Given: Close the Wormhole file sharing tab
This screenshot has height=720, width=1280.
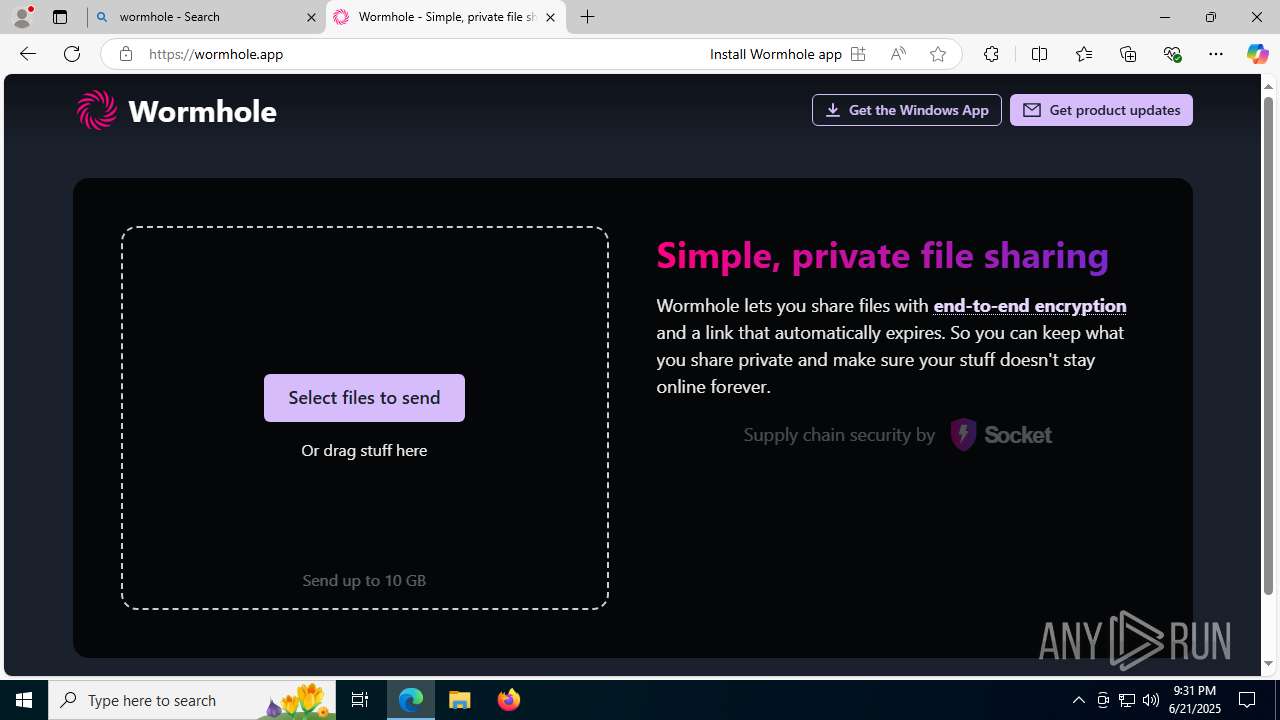Looking at the screenshot, I should pyautogui.click(x=550, y=17).
